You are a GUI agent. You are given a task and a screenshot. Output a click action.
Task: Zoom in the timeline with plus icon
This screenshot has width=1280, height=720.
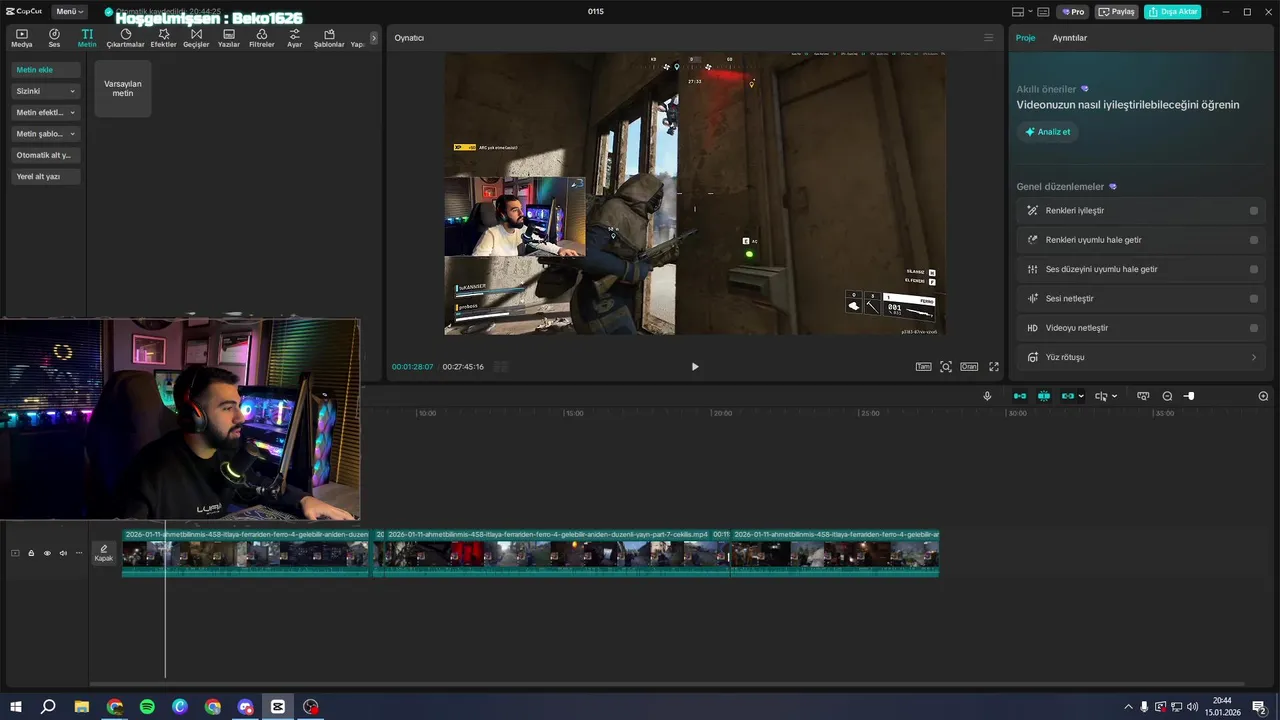(1263, 396)
